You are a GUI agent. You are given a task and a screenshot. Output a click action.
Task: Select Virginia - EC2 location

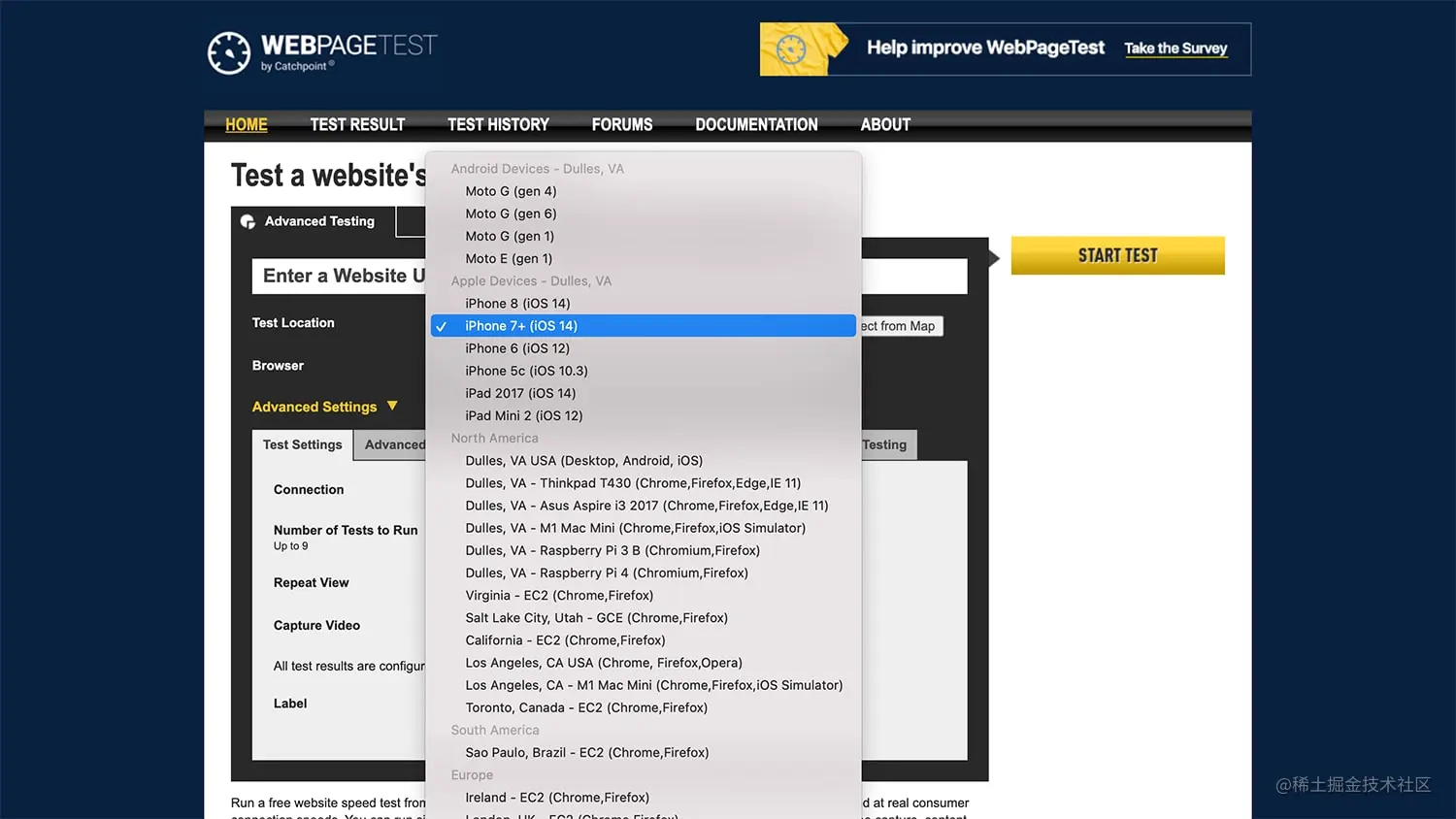pos(643,595)
